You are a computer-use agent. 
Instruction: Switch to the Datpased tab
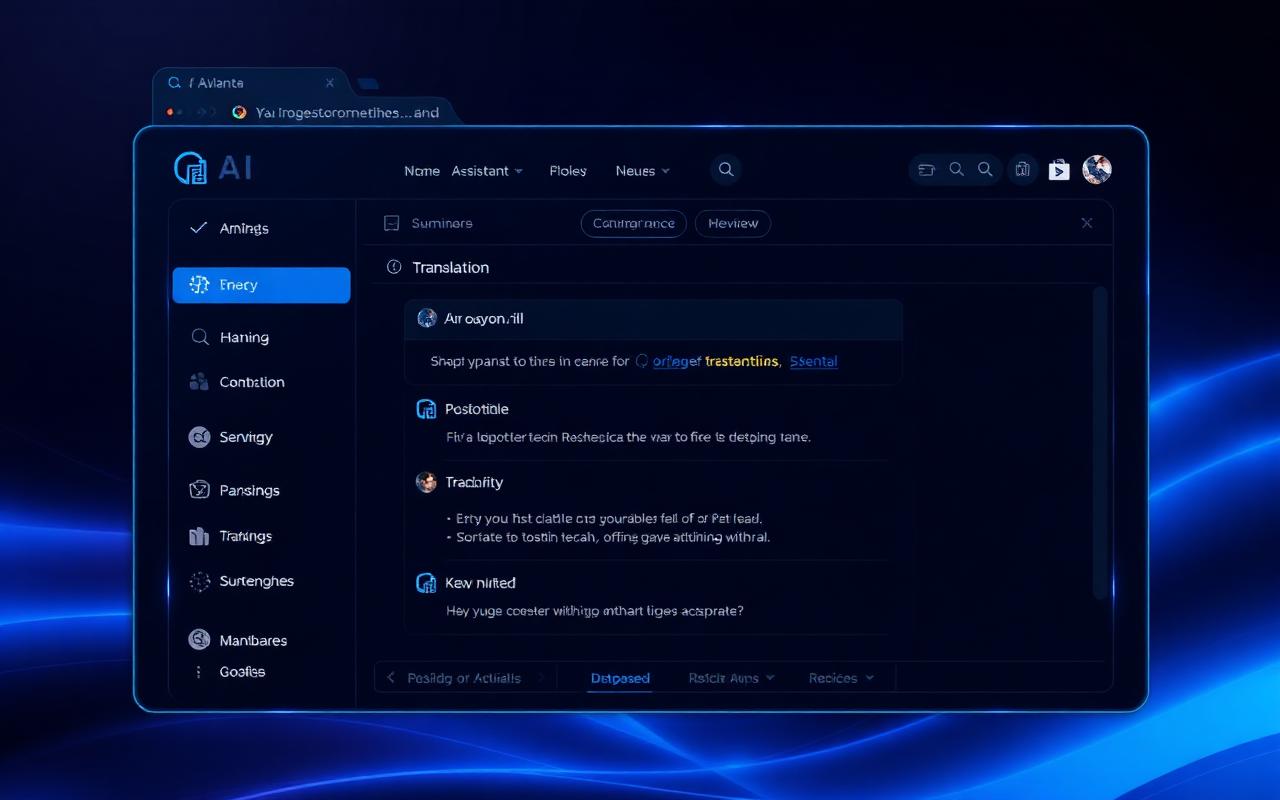620,678
